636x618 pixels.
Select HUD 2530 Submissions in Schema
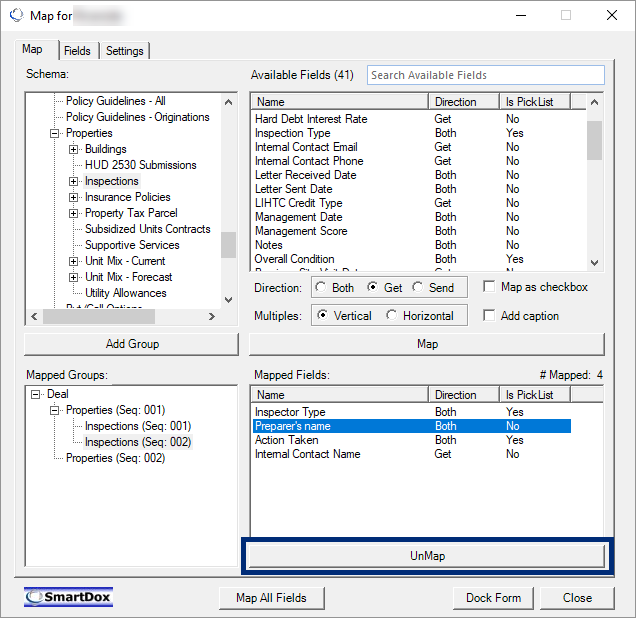(140, 165)
